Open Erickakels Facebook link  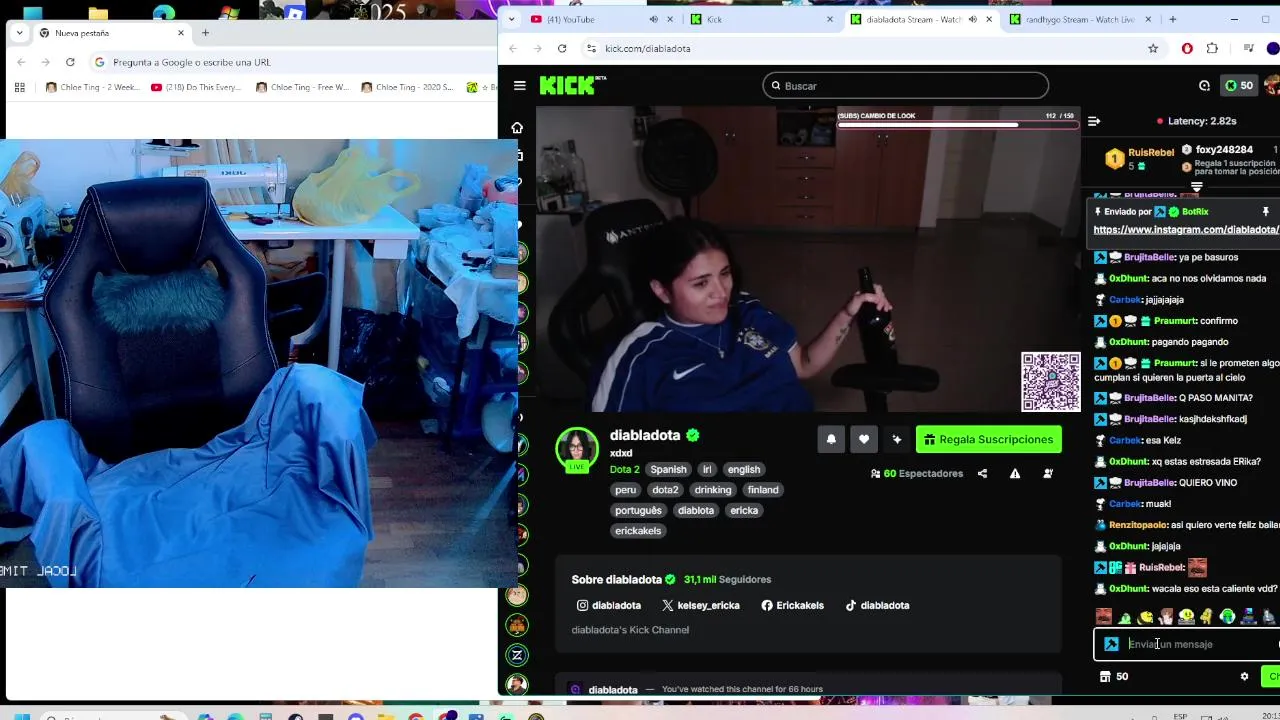tap(792, 605)
